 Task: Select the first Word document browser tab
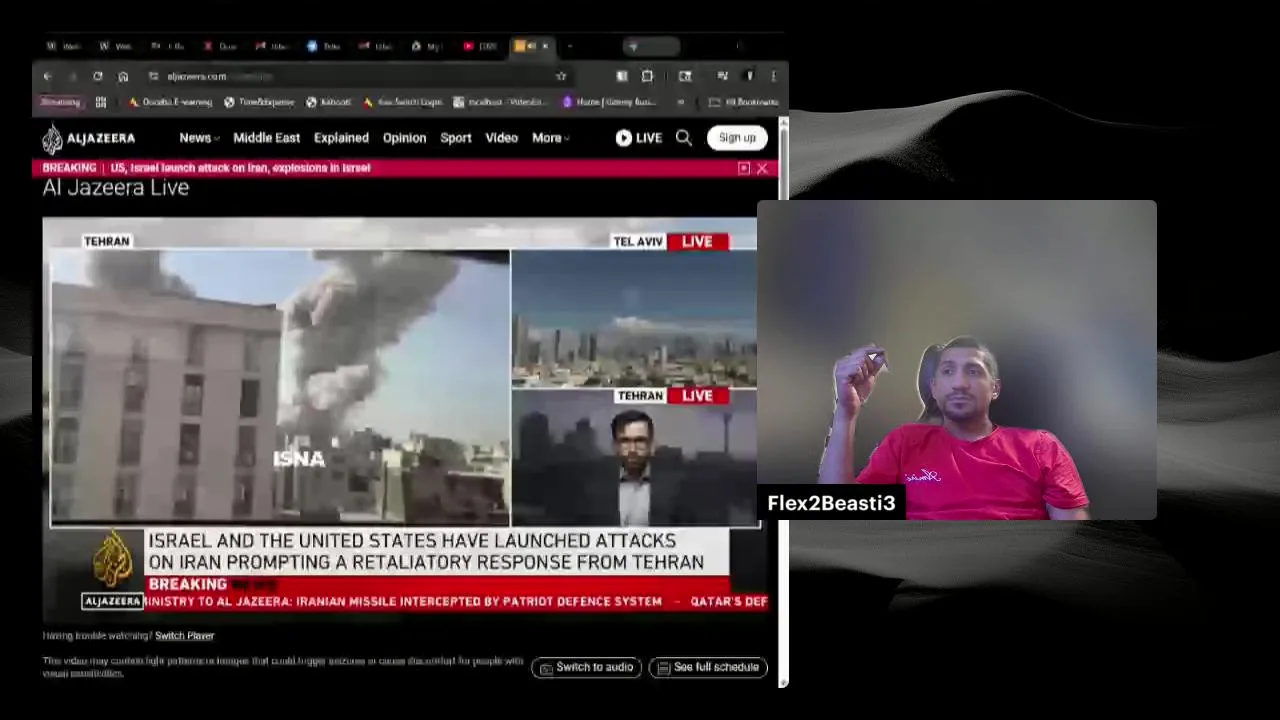(x=65, y=46)
